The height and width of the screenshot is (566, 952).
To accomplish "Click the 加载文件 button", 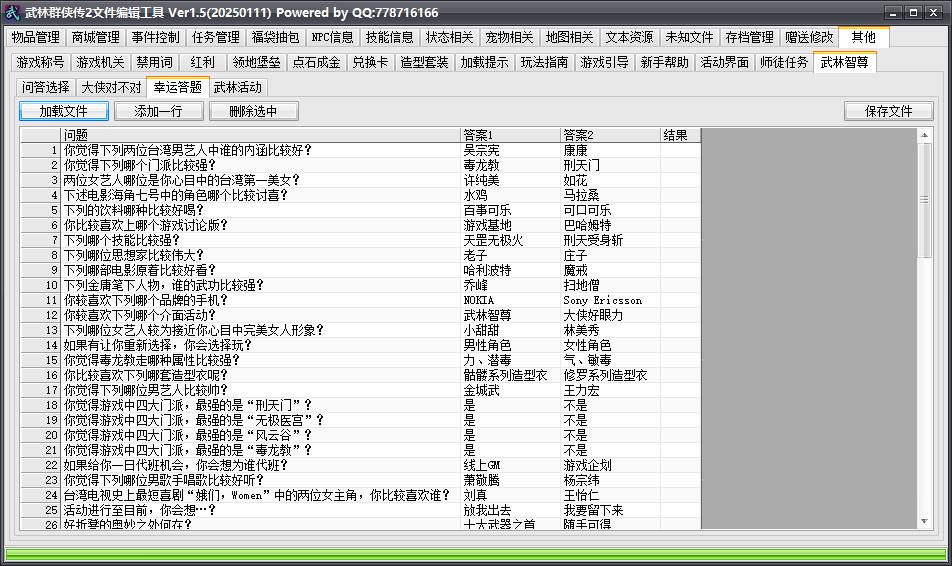I will point(64,111).
